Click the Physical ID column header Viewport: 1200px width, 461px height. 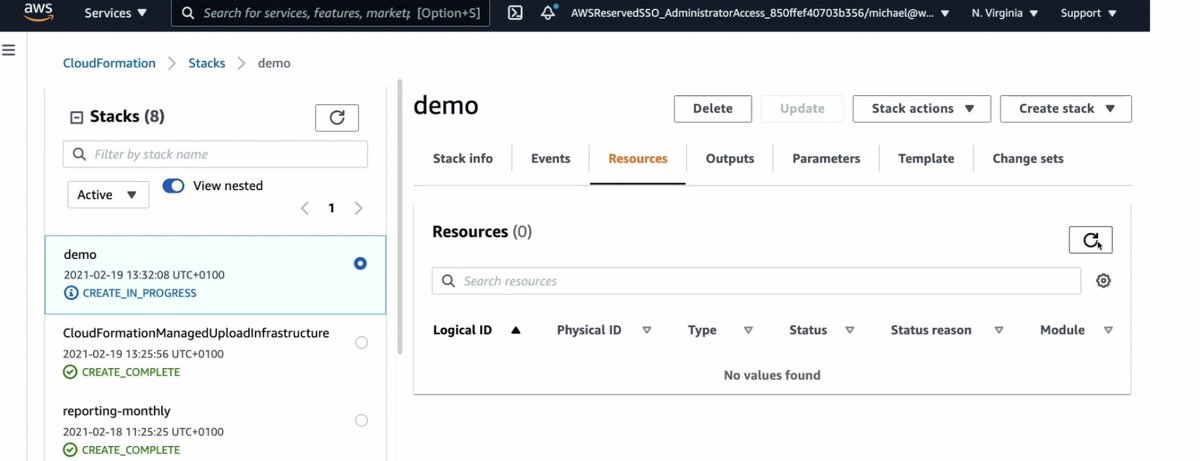coord(589,330)
